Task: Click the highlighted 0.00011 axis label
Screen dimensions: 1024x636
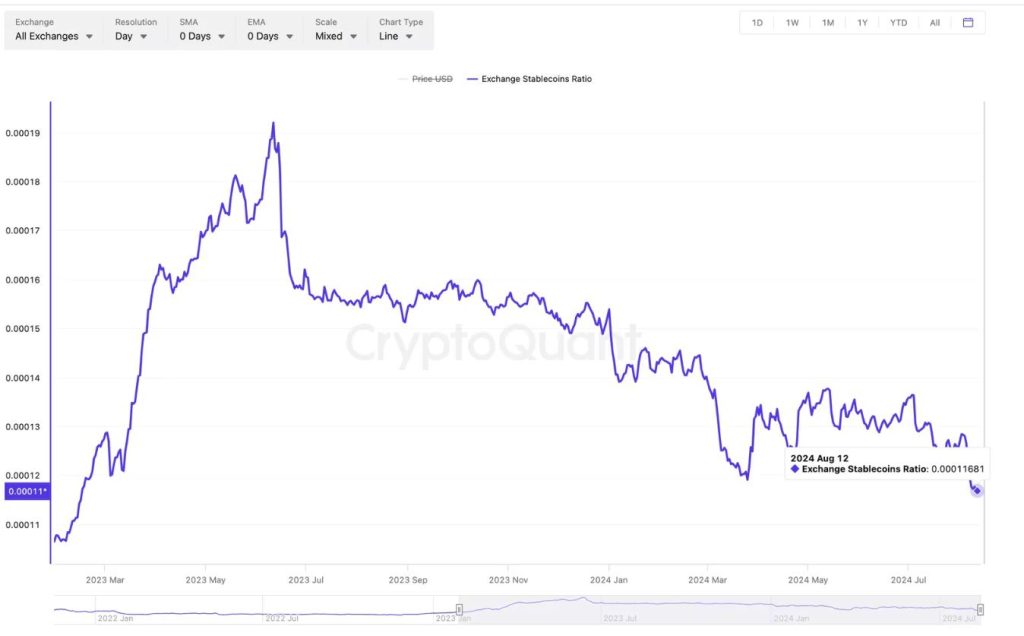Action: pyautogui.click(x=27, y=490)
